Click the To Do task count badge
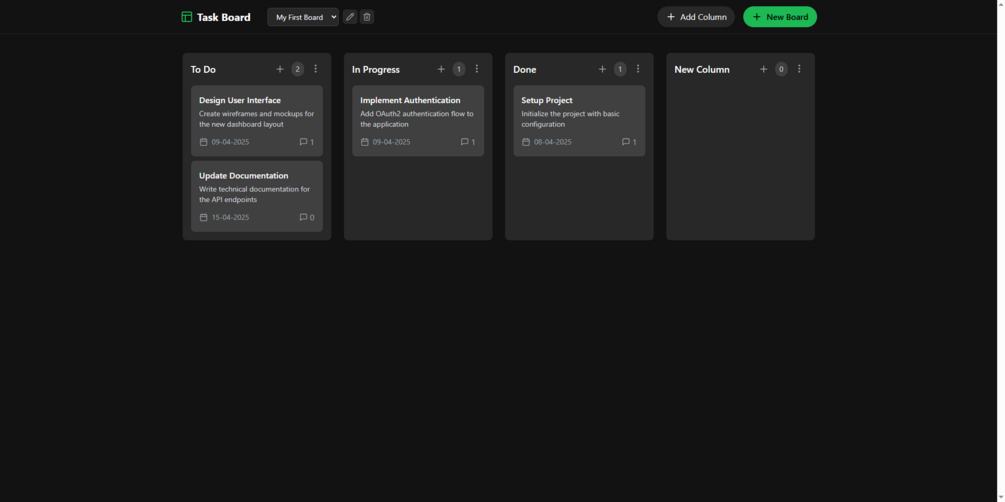The height and width of the screenshot is (502, 1005). pyautogui.click(x=297, y=69)
